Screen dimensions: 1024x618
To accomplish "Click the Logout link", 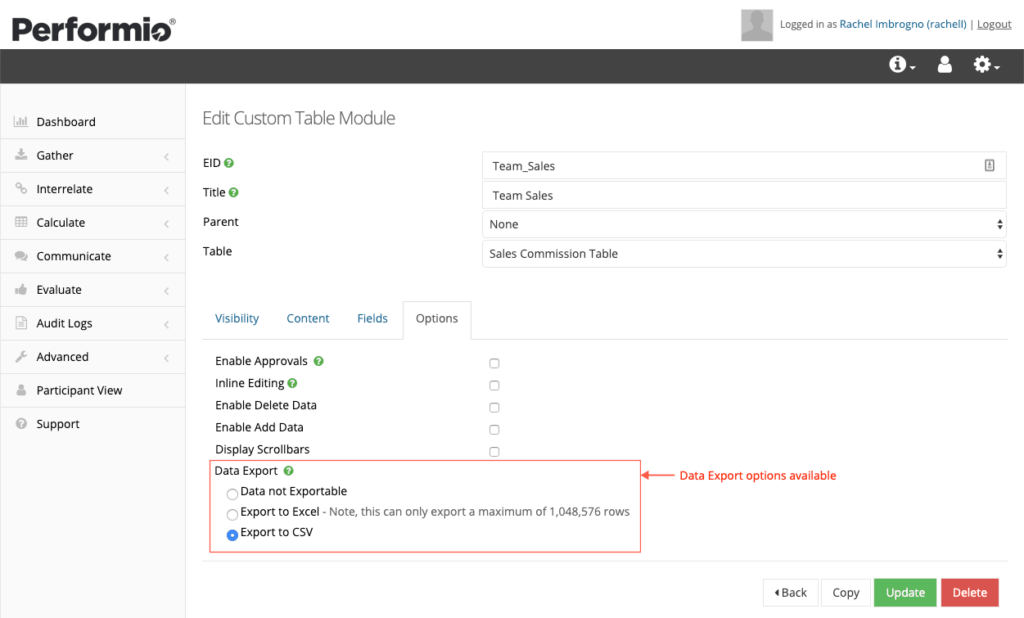I will point(994,24).
